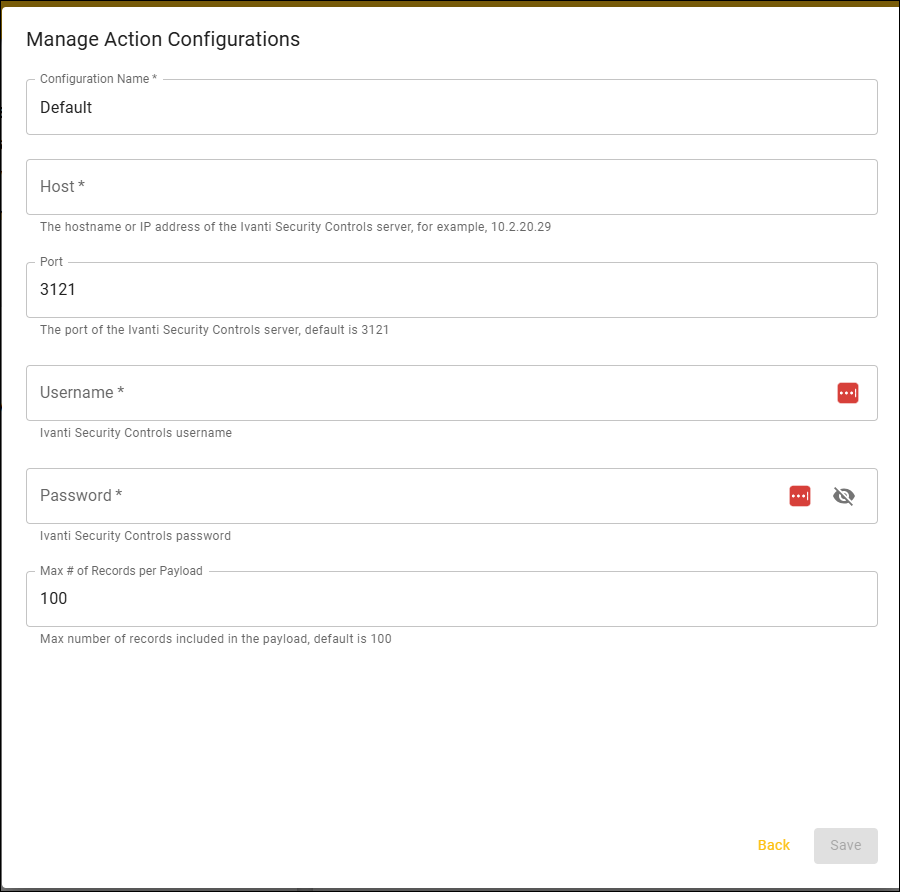This screenshot has height=892, width=900.
Task: Toggle password visibility with the eye icon
Action: tap(843, 496)
